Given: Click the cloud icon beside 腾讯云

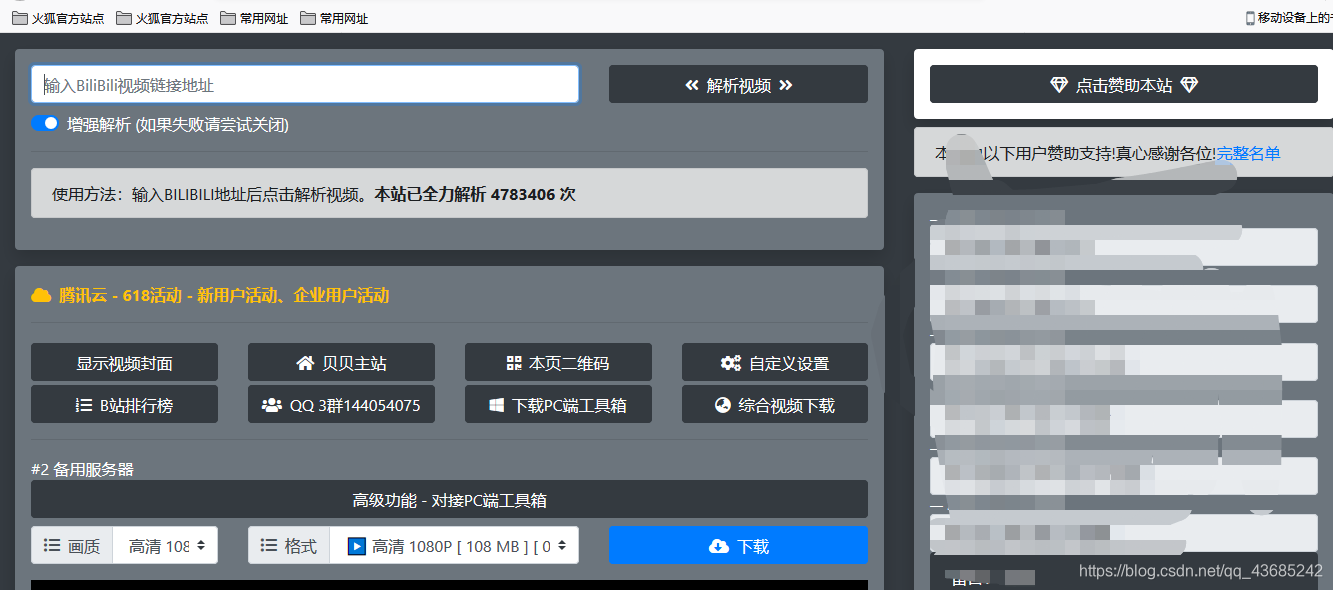Looking at the screenshot, I should pyautogui.click(x=41, y=295).
